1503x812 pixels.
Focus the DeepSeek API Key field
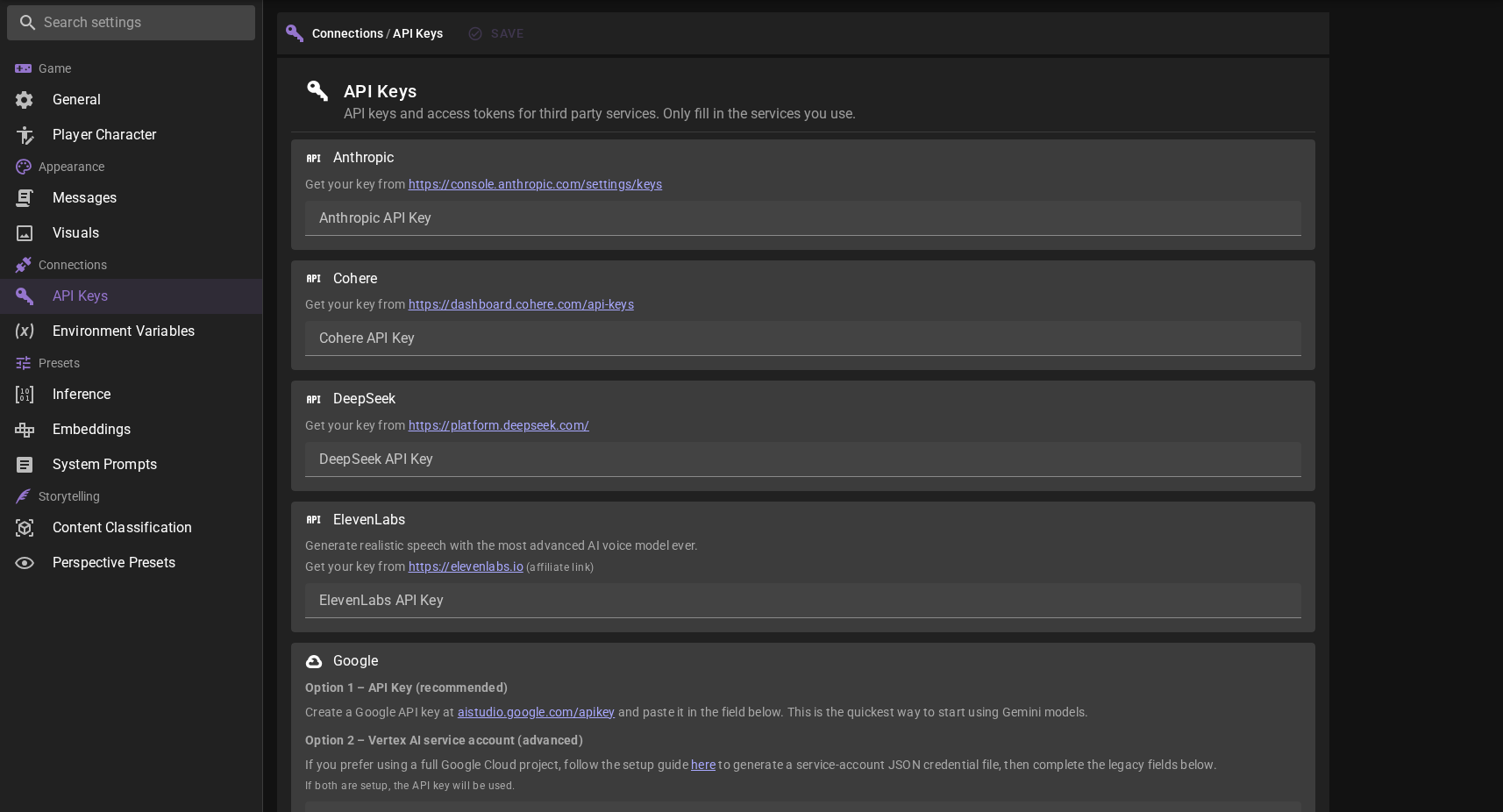pos(803,459)
